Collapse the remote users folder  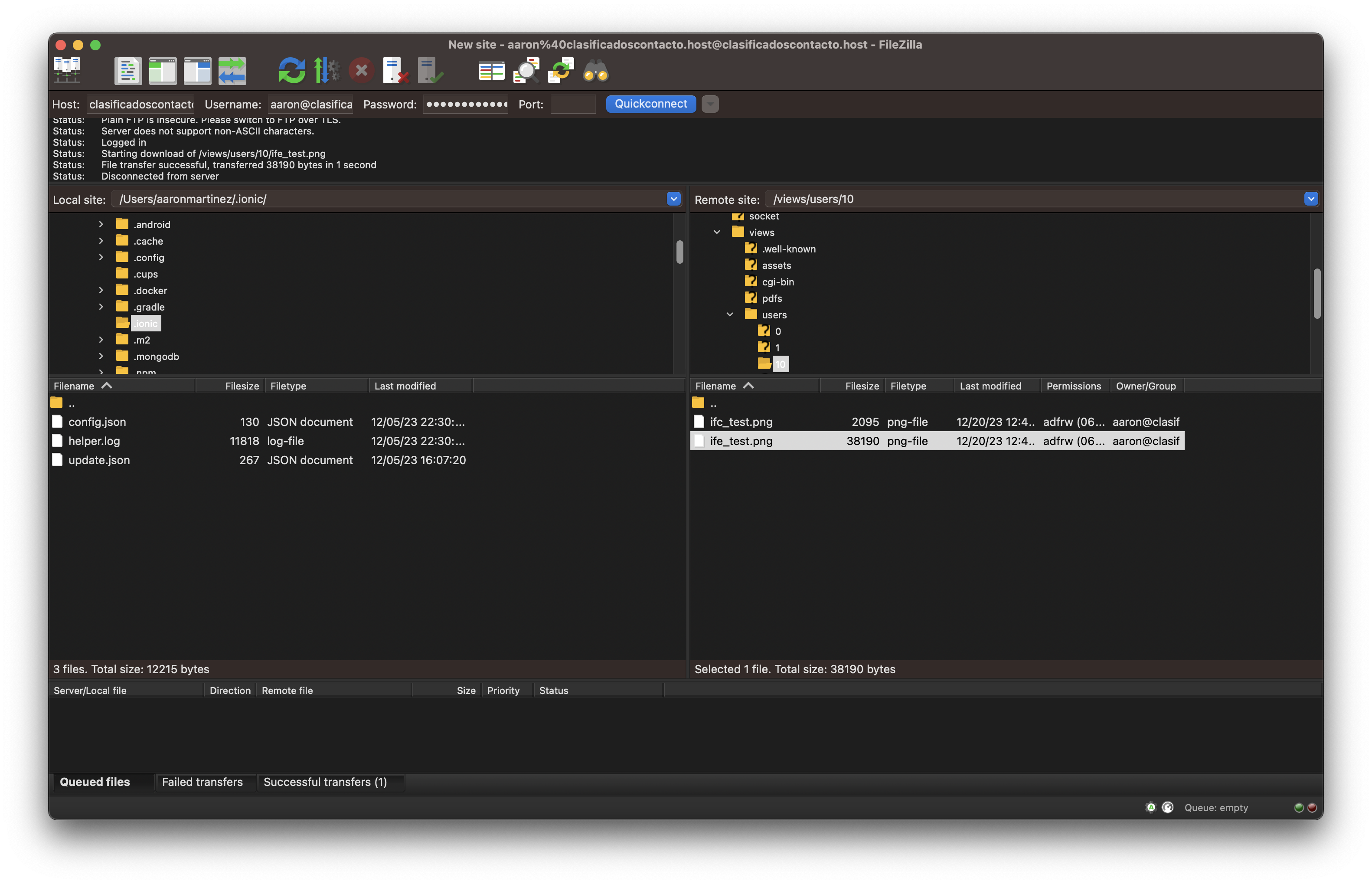coord(730,314)
